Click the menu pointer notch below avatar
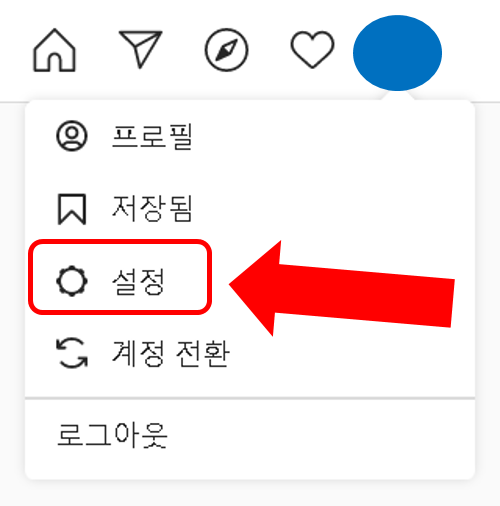This screenshot has height=506, width=500. tap(397, 96)
